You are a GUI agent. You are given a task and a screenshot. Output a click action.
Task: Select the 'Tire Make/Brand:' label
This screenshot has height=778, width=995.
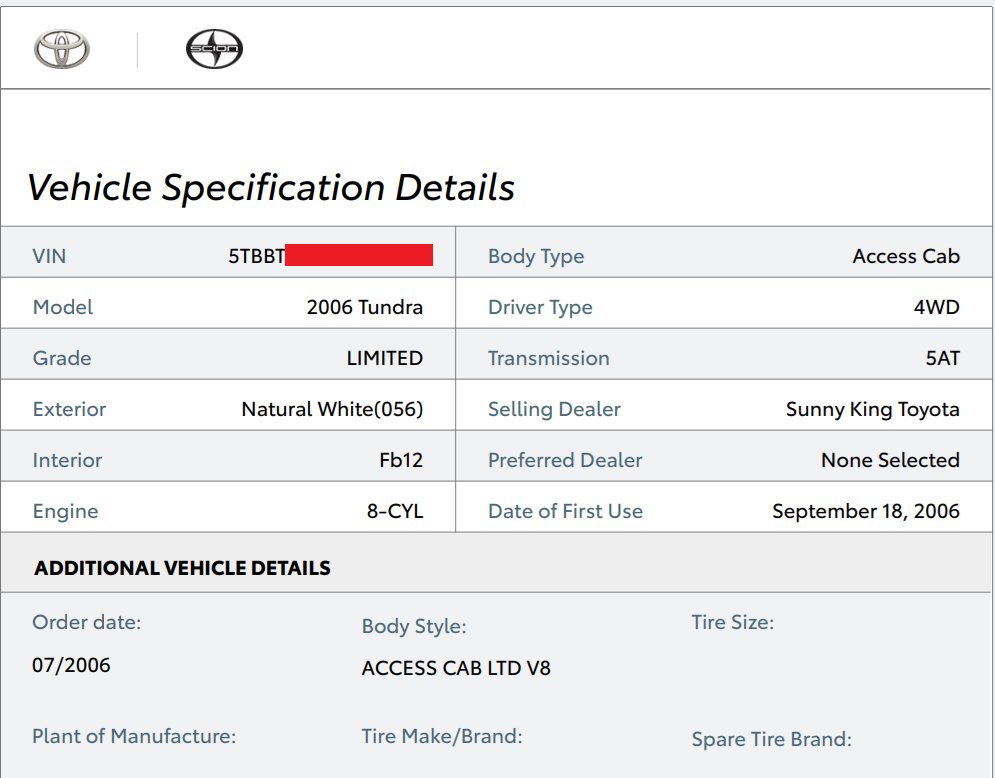click(x=442, y=736)
